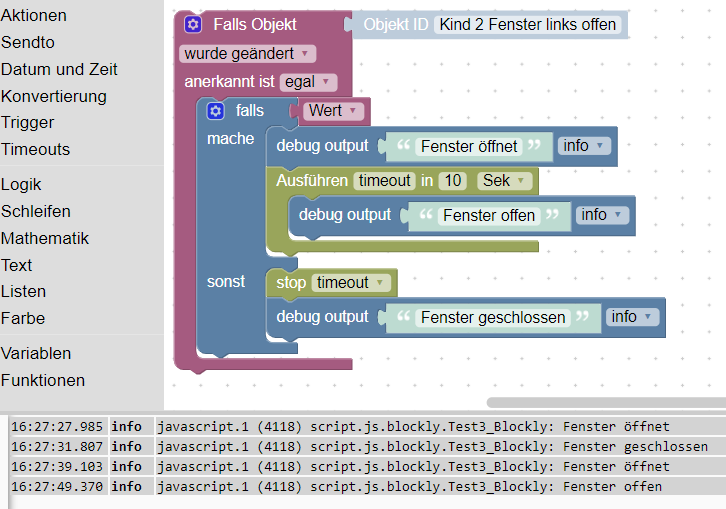
Task: Select the 'debug output' block for Fenster geschlossen
Action: click(322, 317)
